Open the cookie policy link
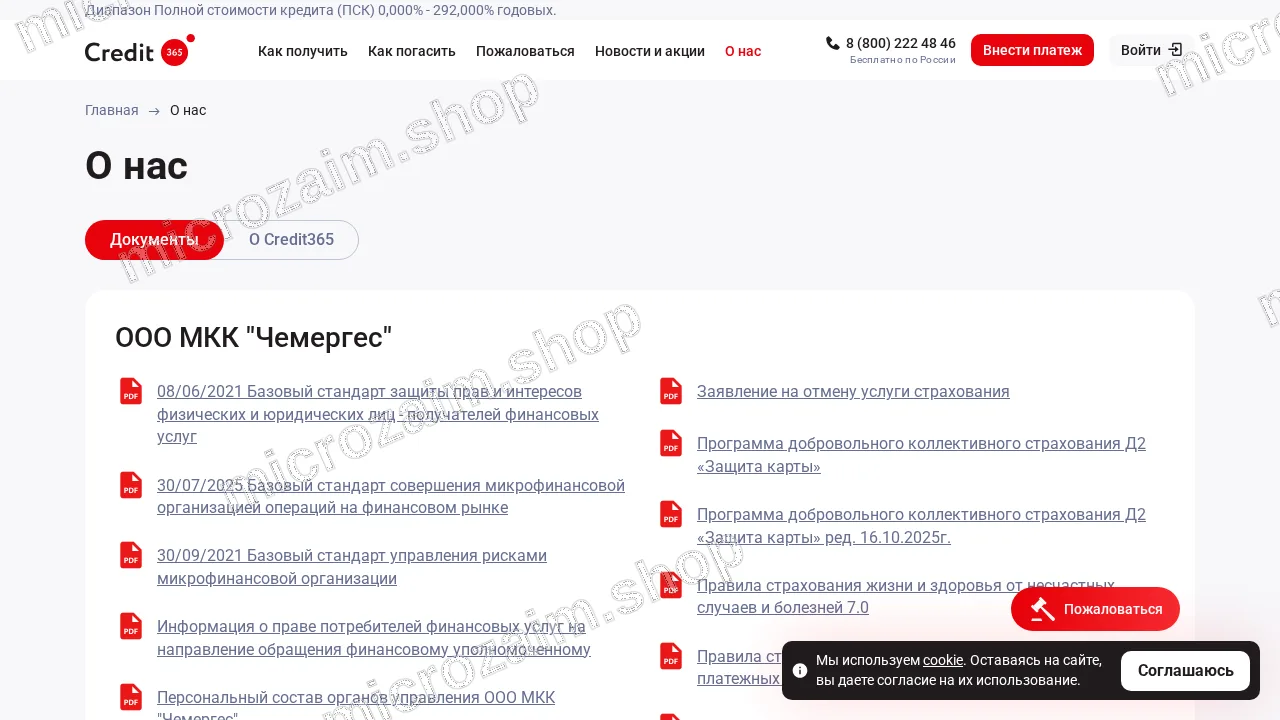 coord(943,660)
